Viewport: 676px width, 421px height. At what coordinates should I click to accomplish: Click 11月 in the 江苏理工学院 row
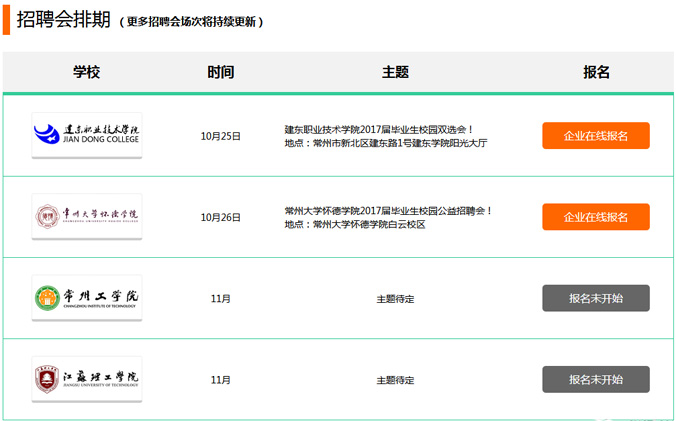[220, 380]
